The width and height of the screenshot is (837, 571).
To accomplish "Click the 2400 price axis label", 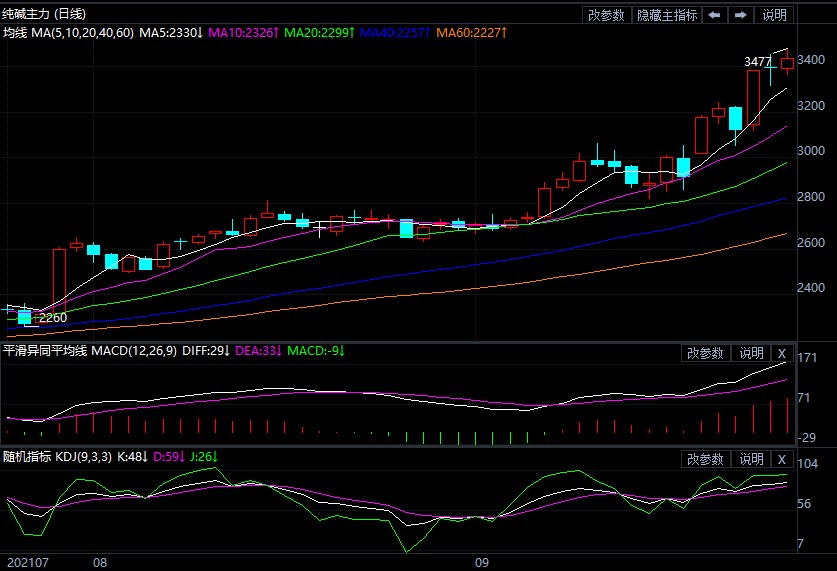I will pyautogui.click(x=811, y=288).
